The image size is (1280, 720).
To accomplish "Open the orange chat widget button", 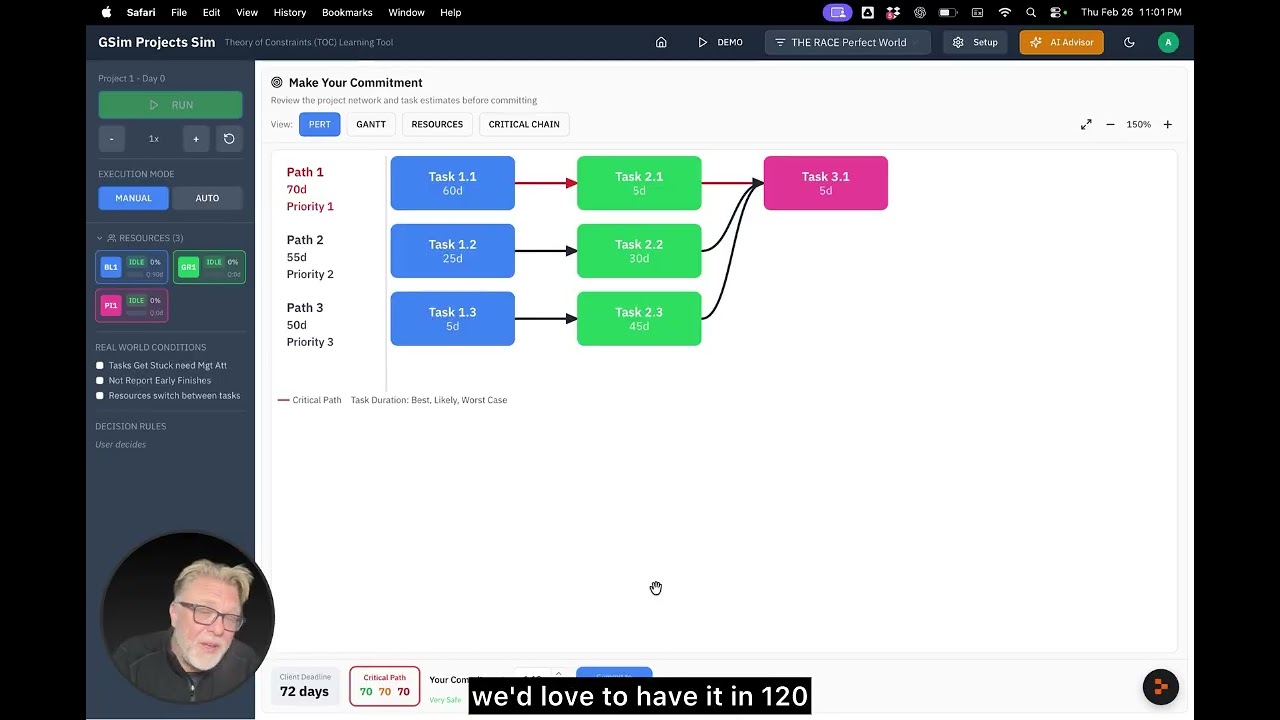I will 1161,687.
